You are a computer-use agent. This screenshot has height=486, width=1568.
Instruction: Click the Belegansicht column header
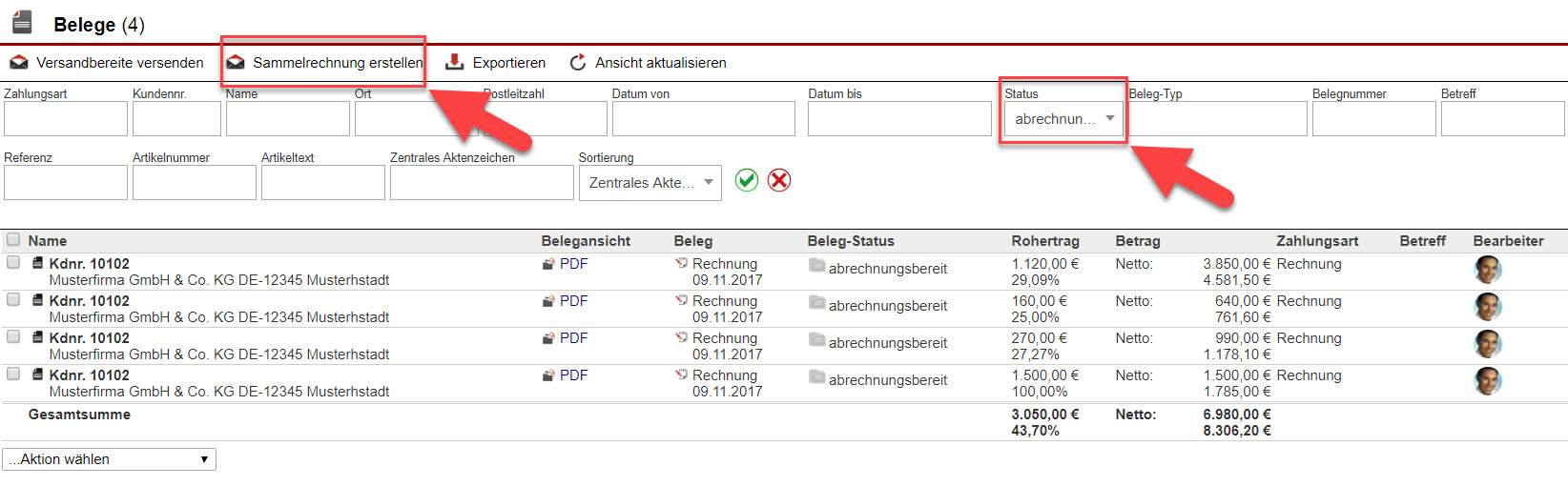click(586, 241)
